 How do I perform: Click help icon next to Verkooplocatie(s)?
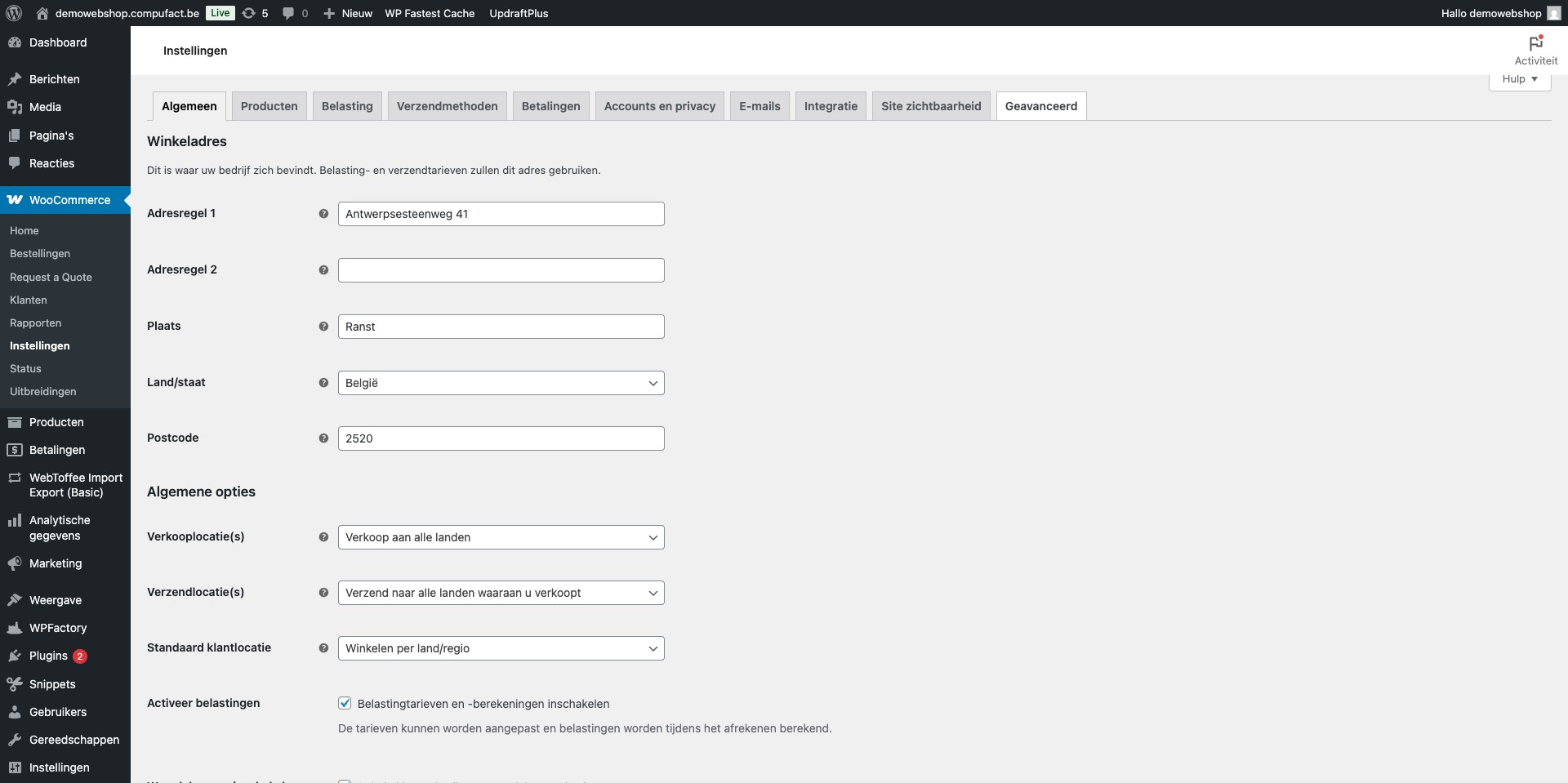pyautogui.click(x=323, y=537)
